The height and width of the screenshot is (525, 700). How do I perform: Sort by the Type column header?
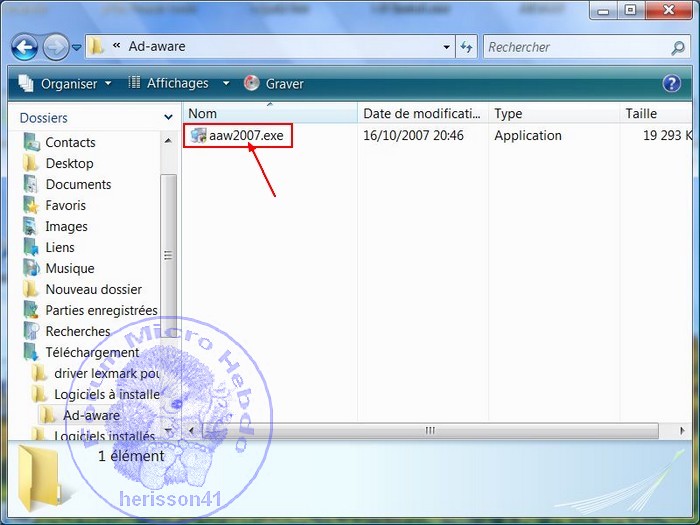554,113
